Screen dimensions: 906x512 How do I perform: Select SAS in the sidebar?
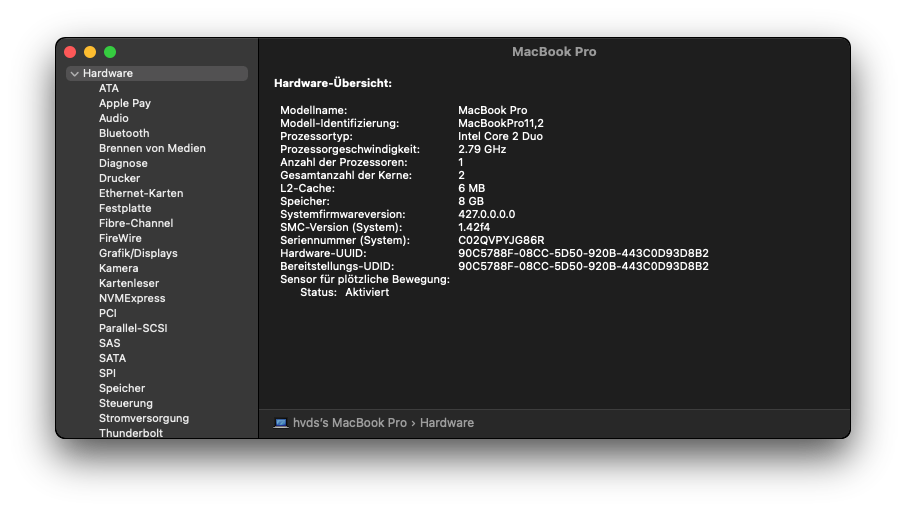click(110, 344)
